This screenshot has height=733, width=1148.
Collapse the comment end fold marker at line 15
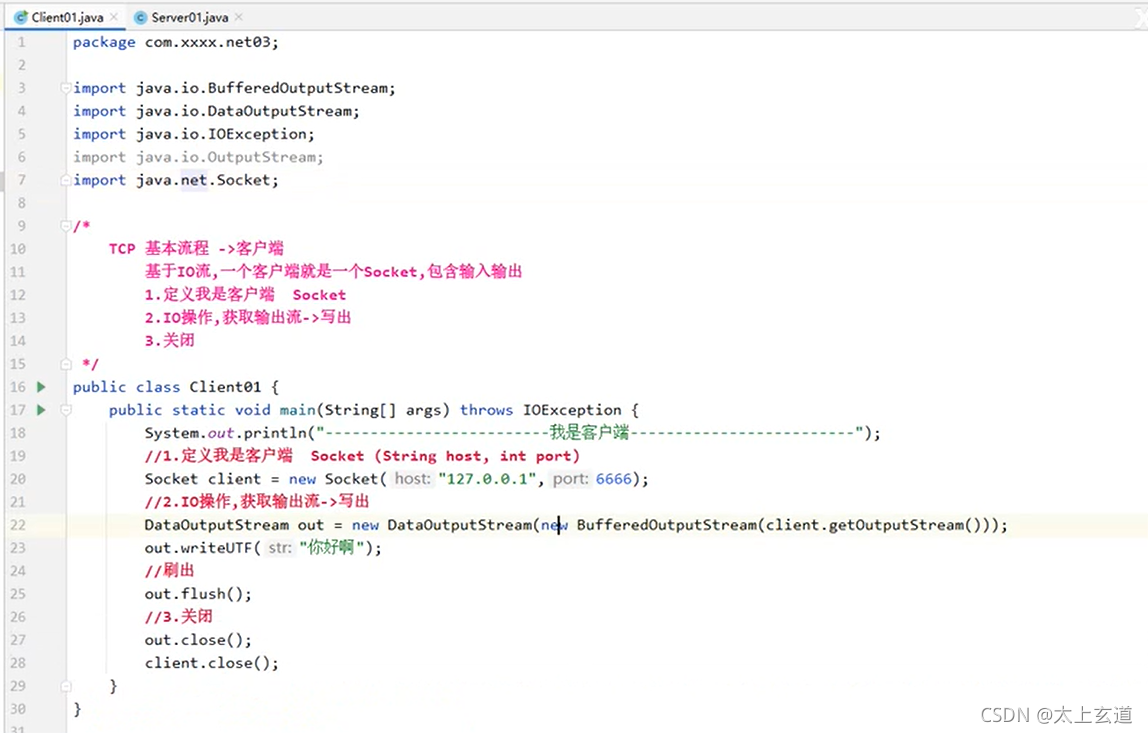point(66,364)
